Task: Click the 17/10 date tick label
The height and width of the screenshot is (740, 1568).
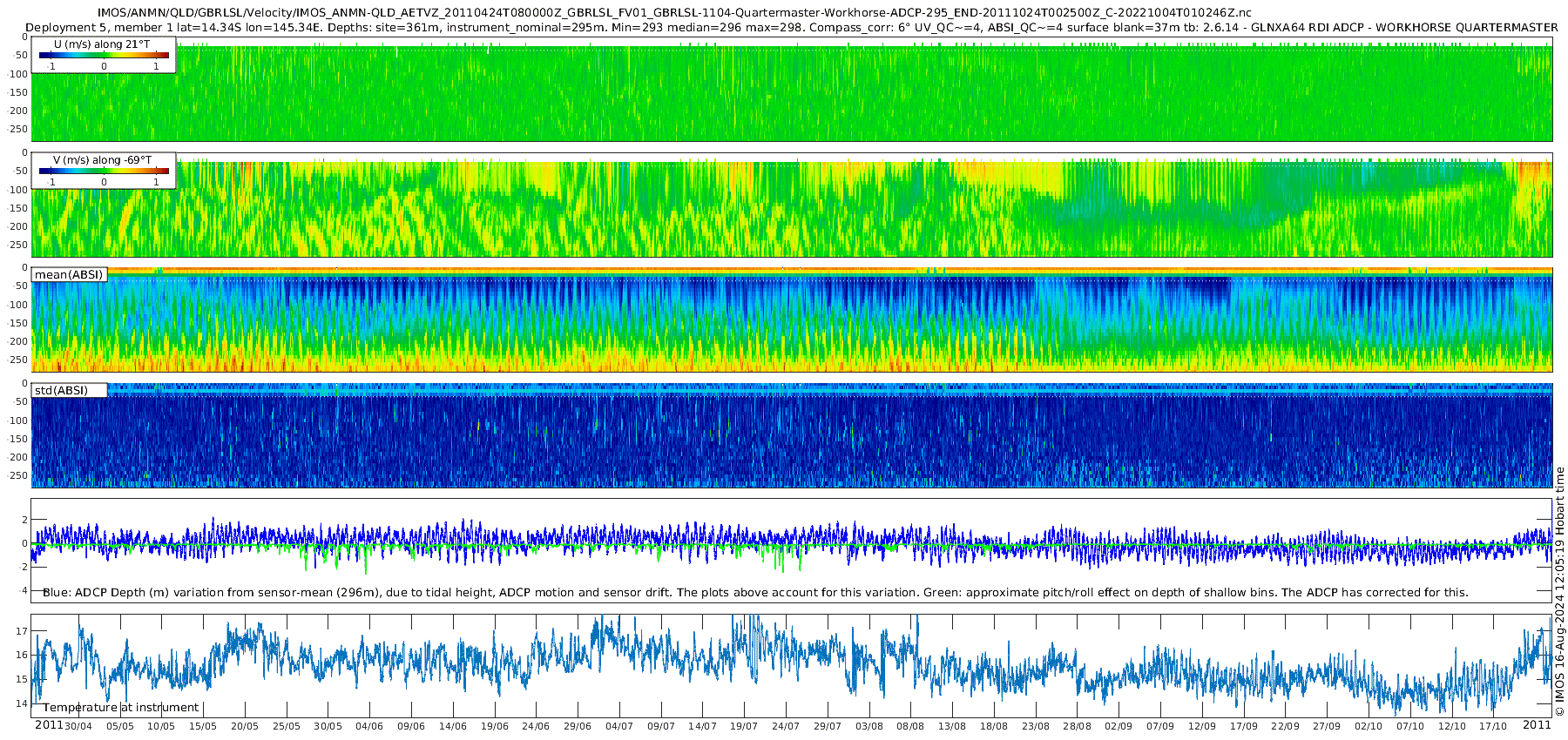Action: coord(1493,726)
